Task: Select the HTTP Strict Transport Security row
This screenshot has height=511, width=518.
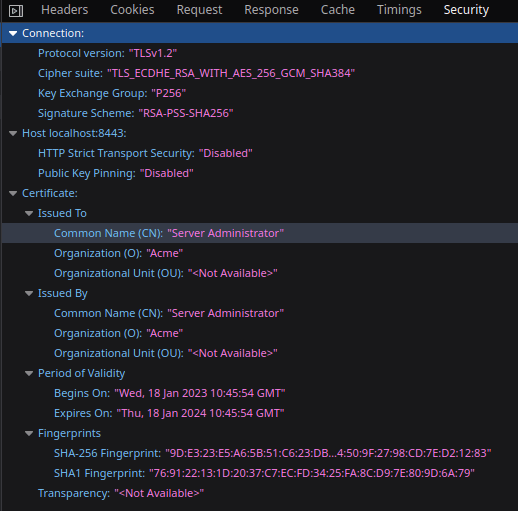Action: [x=260, y=153]
